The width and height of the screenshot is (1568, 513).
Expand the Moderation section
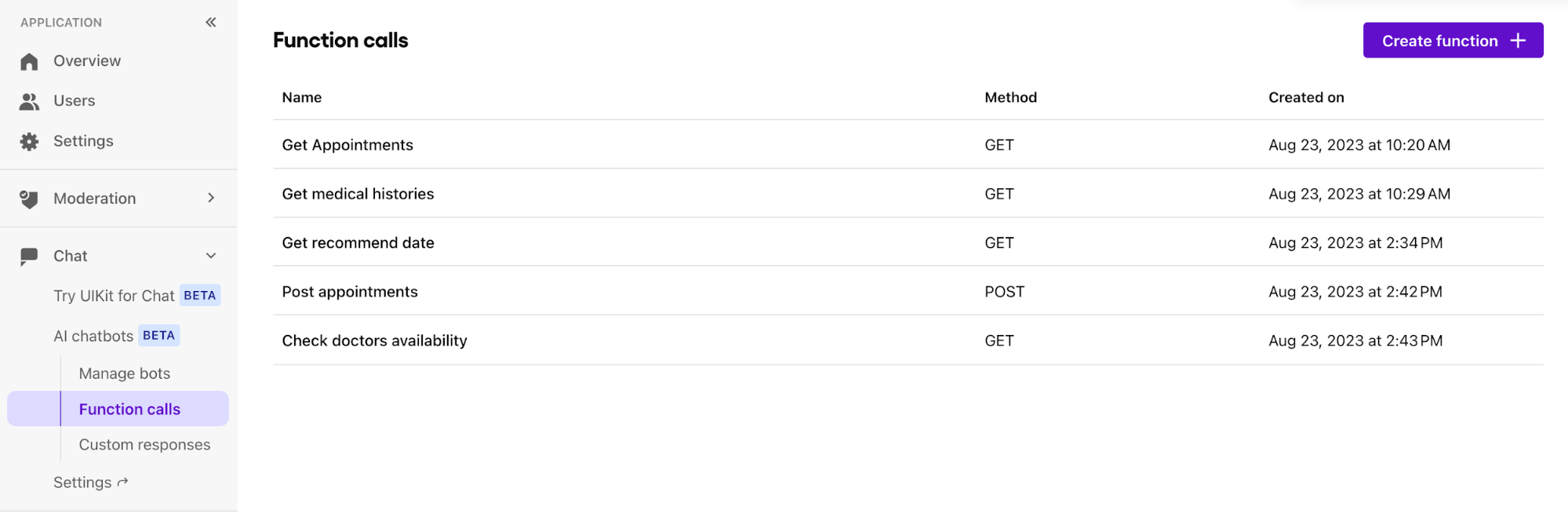[x=210, y=198]
